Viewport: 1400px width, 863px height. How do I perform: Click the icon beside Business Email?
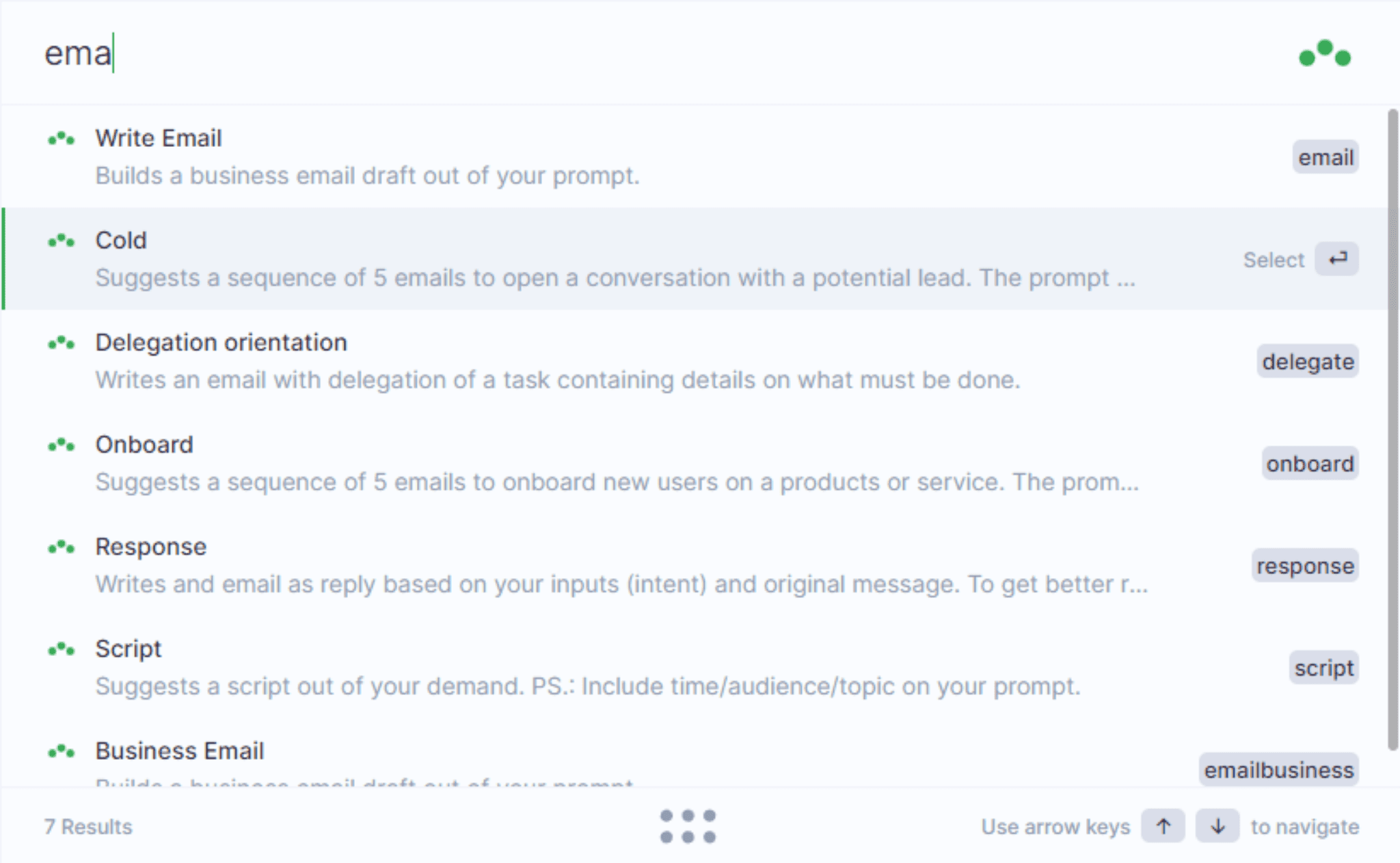(62, 752)
